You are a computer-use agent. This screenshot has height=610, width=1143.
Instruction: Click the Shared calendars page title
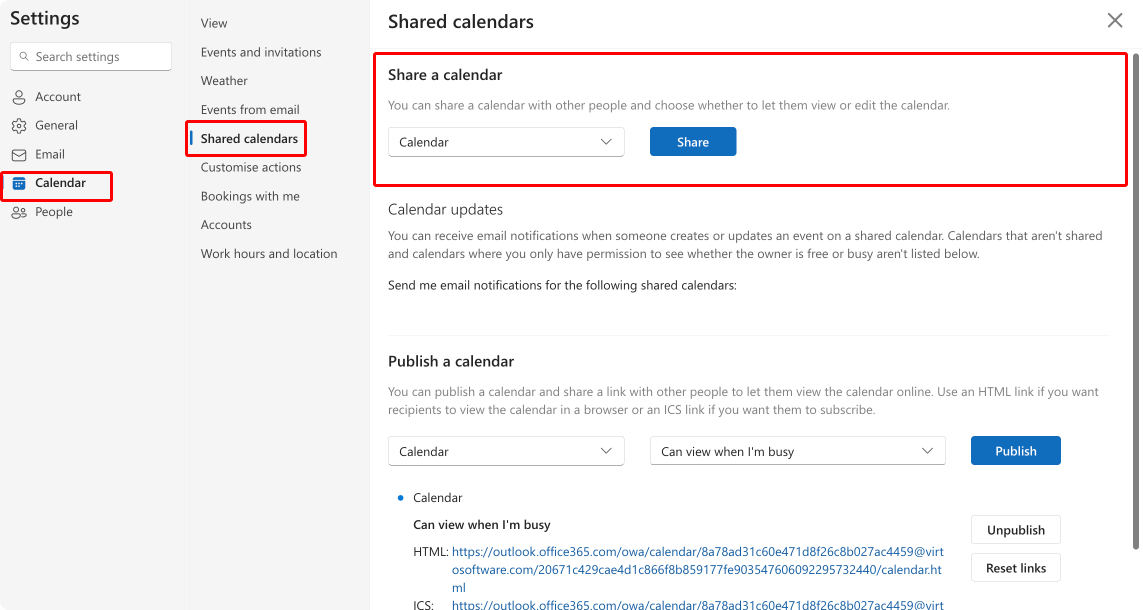[461, 22]
